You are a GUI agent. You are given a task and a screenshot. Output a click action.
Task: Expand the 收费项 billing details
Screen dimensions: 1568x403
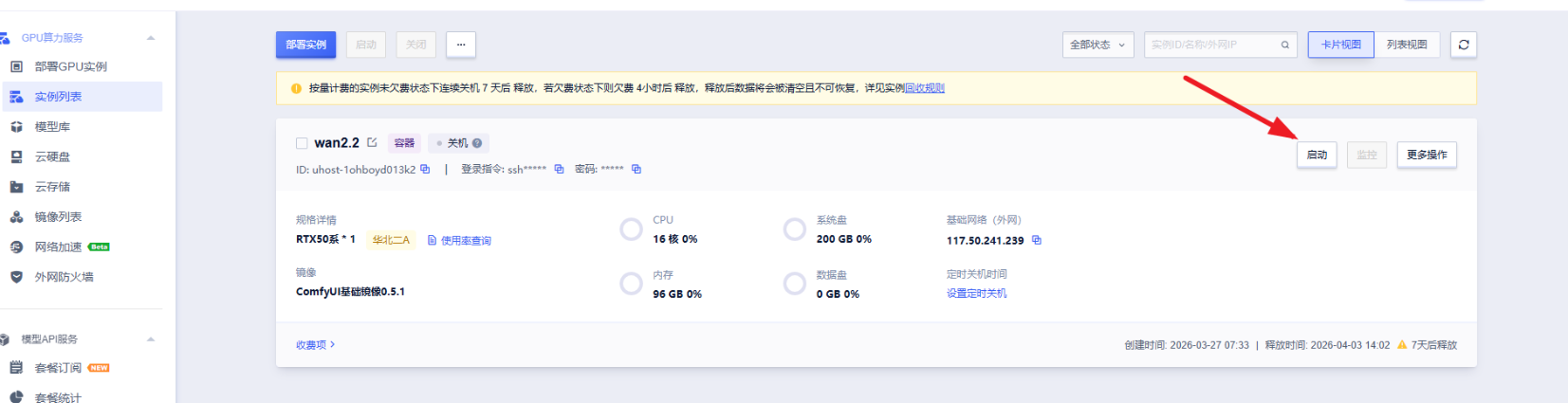tap(315, 345)
